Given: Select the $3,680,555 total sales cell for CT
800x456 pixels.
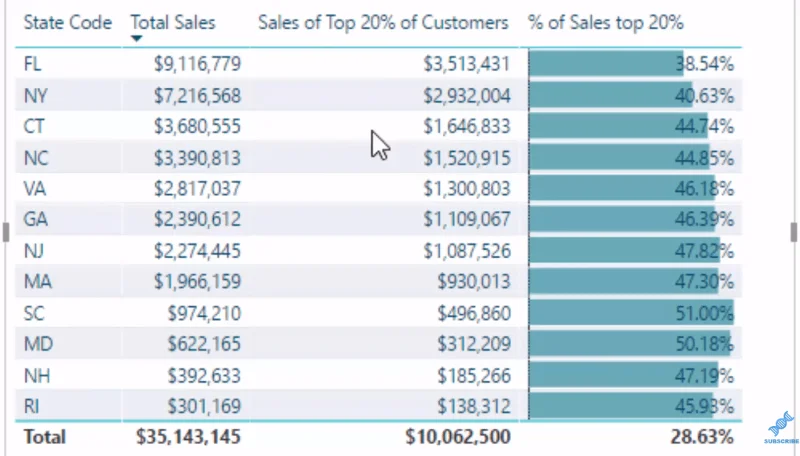Looking at the screenshot, I should pyautogui.click(x=197, y=126).
